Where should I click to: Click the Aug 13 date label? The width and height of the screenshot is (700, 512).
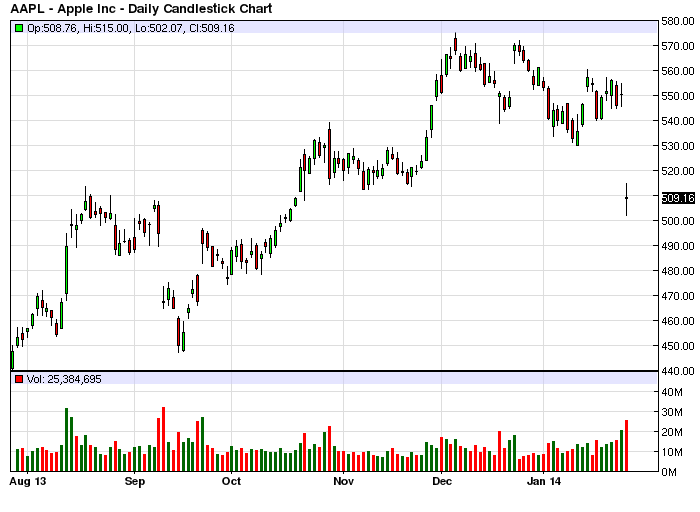(x=28, y=481)
